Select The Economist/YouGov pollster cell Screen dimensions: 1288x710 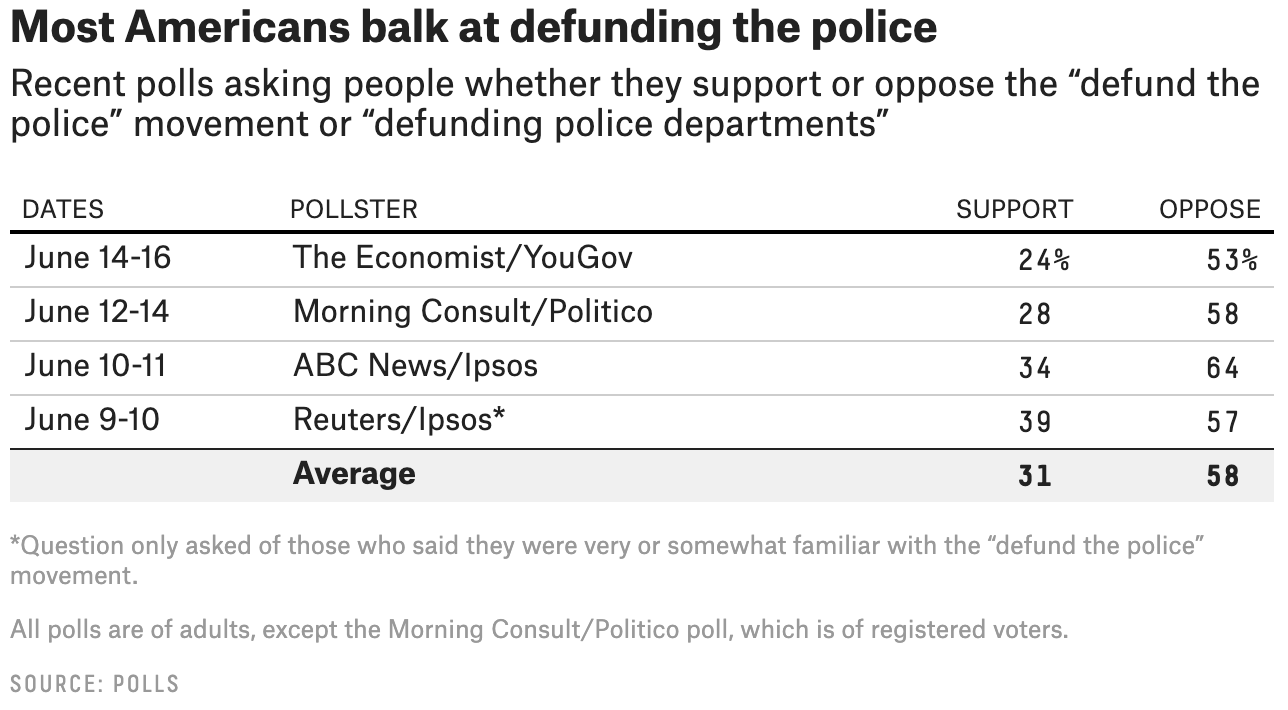click(x=463, y=258)
